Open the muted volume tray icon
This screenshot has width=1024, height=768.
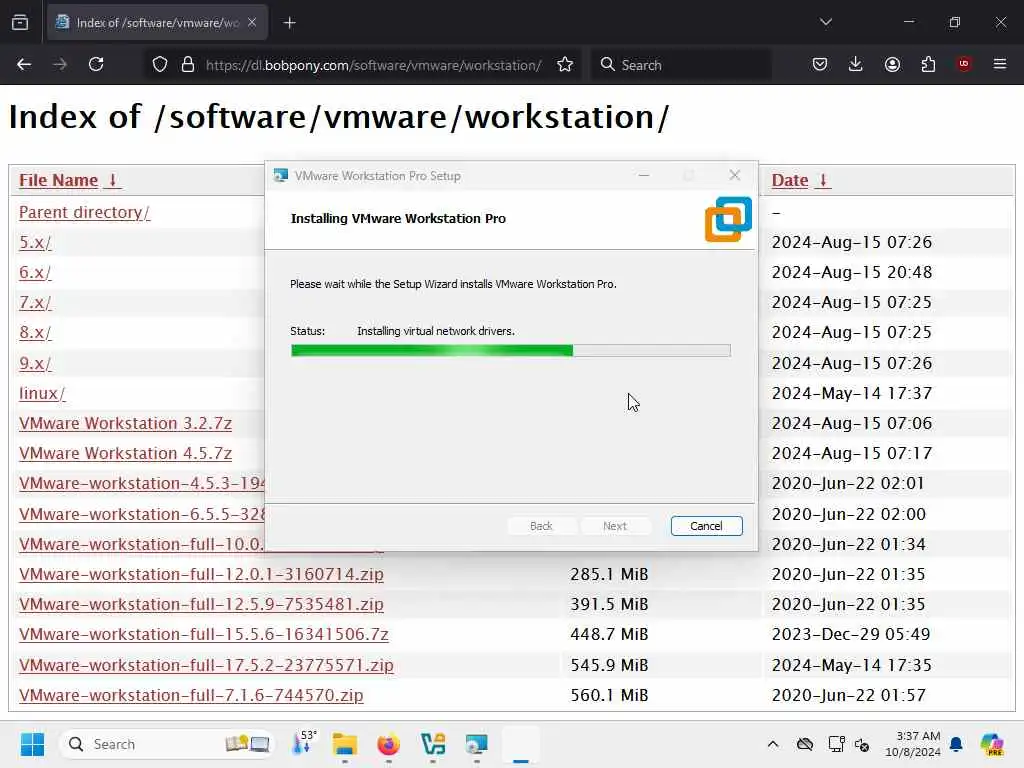(x=862, y=744)
